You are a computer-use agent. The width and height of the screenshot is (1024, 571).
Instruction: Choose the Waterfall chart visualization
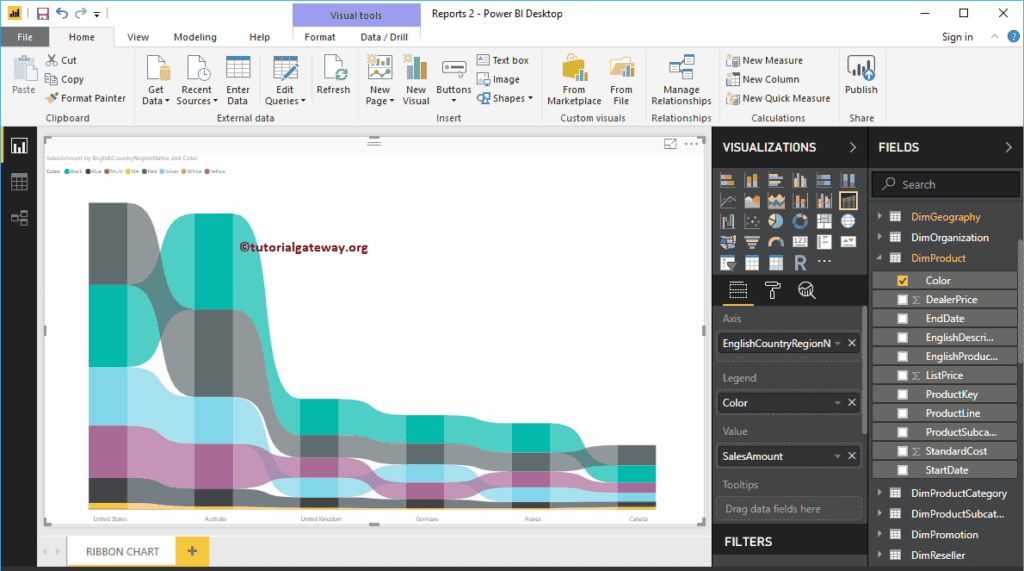[x=728, y=221]
